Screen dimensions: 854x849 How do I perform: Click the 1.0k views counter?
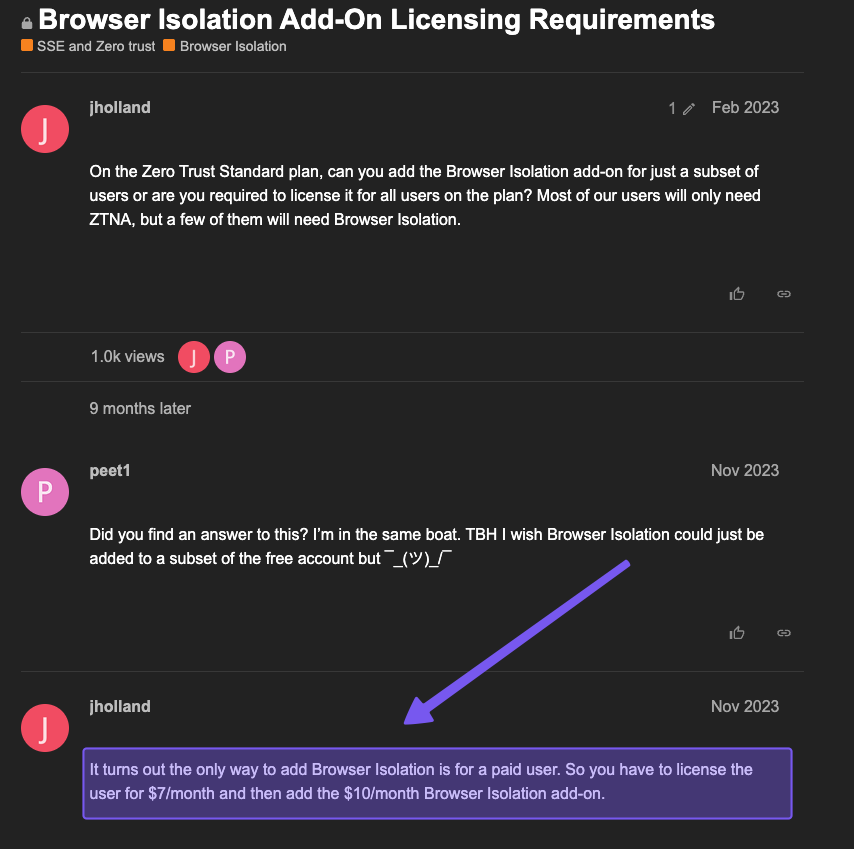click(127, 357)
